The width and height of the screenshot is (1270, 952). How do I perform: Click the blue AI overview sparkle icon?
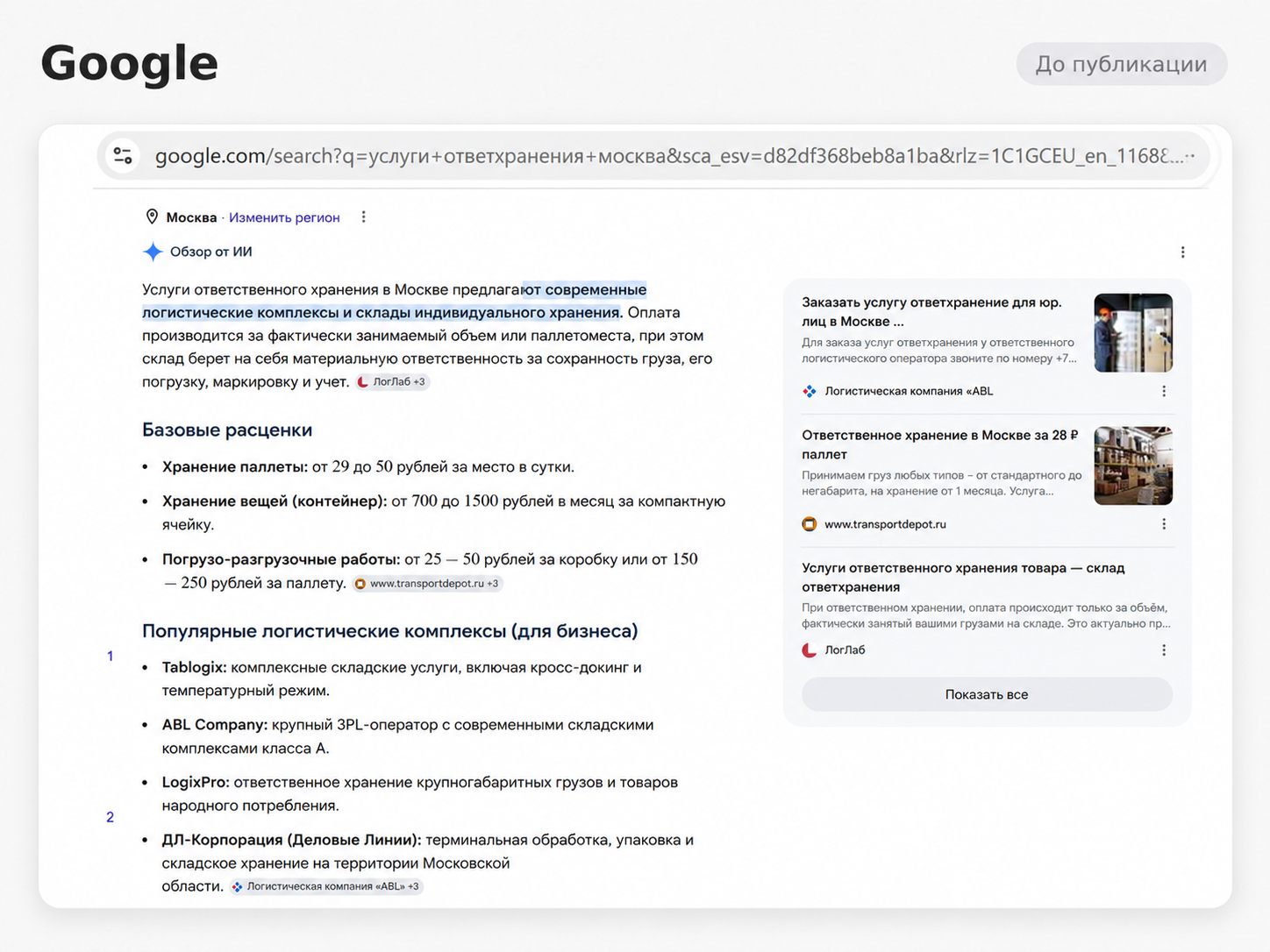(x=153, y=252)
